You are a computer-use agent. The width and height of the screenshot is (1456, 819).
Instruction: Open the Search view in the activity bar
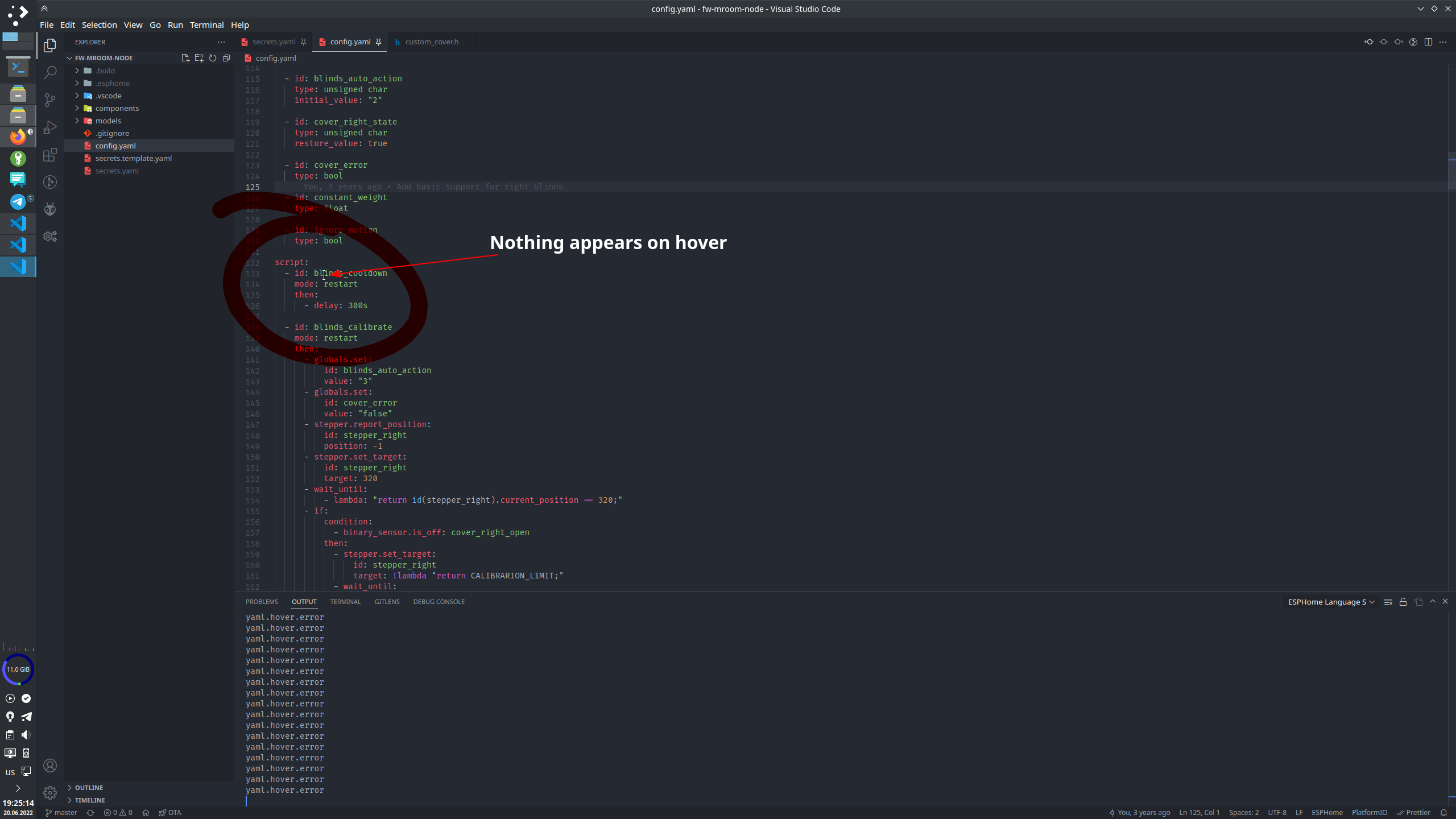(x=50, y=72)
